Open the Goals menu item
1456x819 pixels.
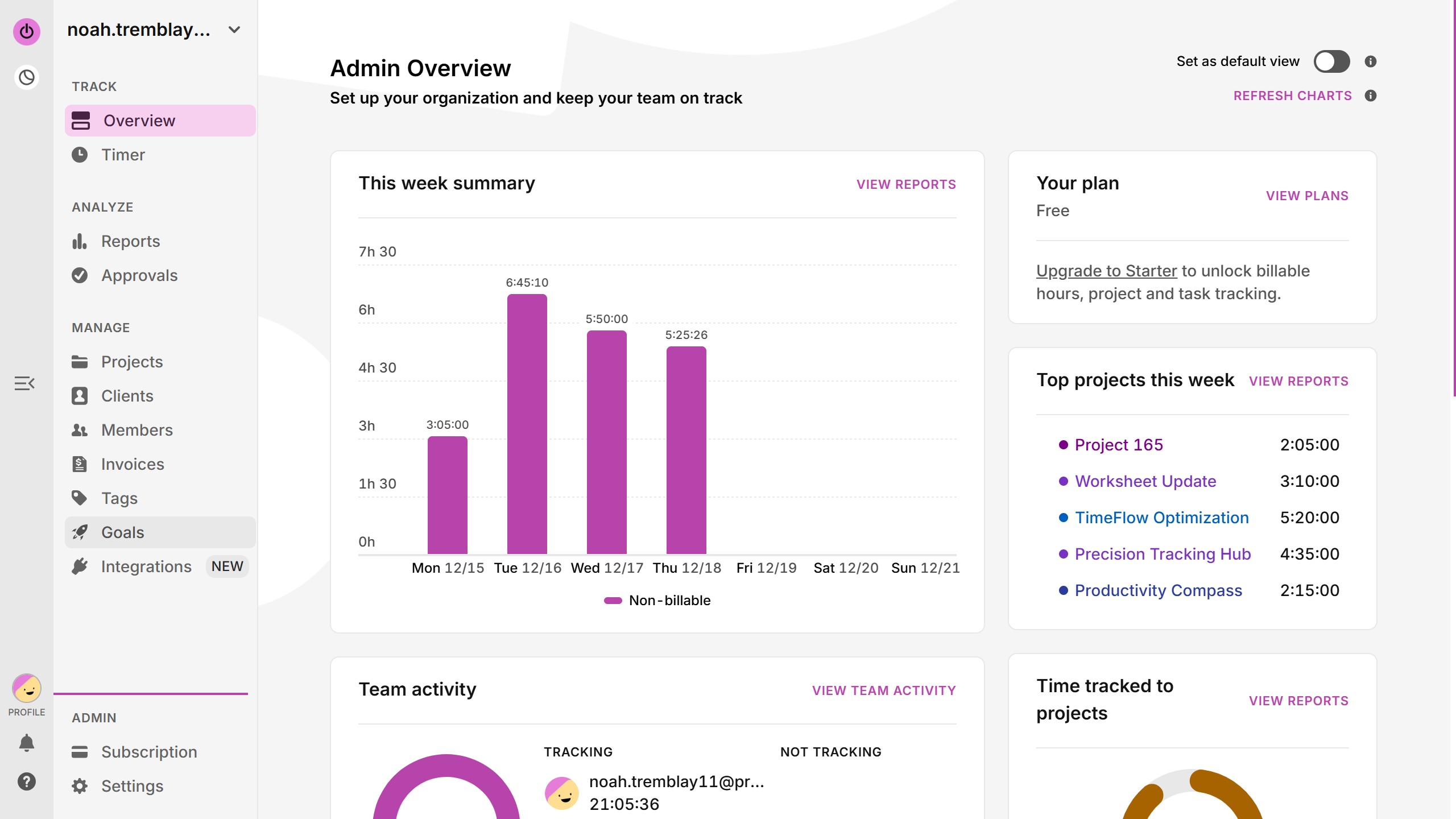[x=160, y=532]
